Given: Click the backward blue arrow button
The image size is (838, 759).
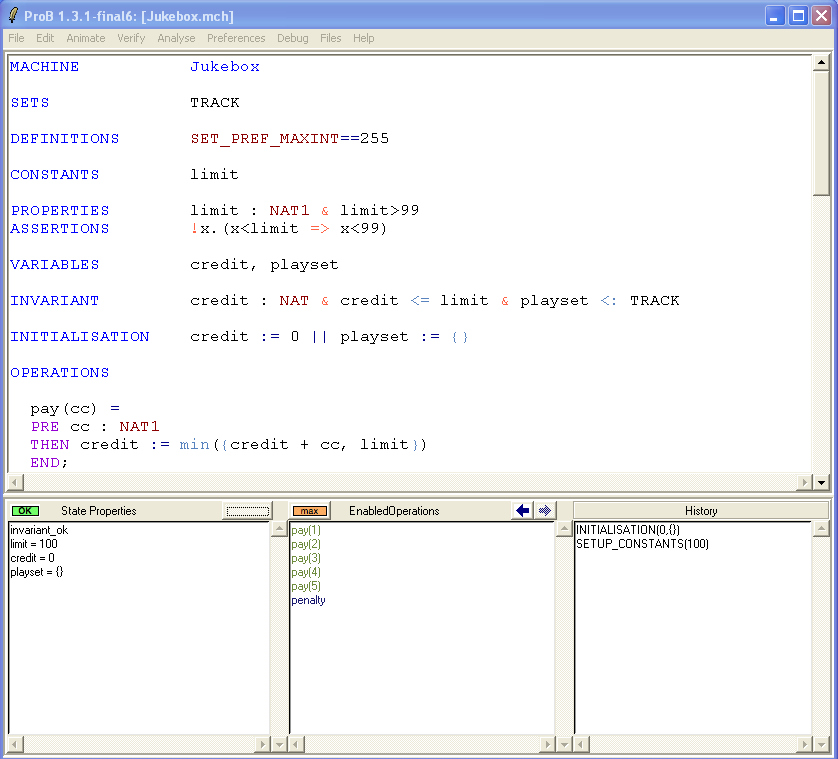Looking at the screenshot, I should 522,511.
